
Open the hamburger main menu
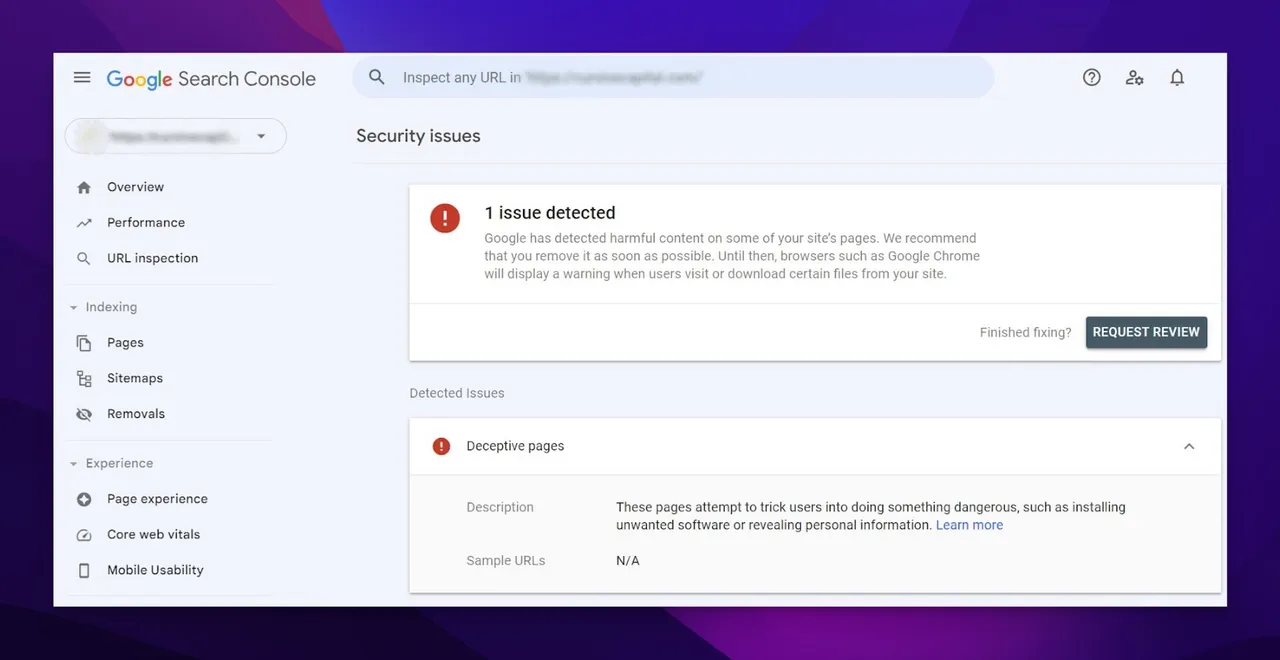(82, 78)
